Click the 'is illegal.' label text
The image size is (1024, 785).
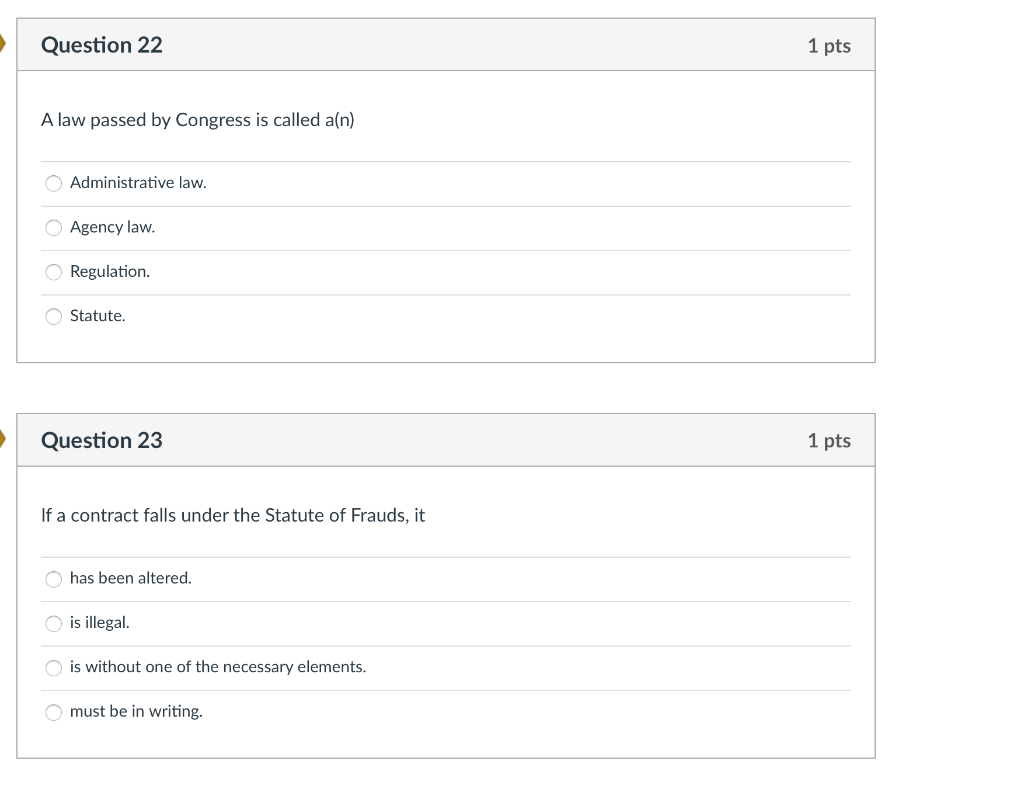(x=99, y=623)
